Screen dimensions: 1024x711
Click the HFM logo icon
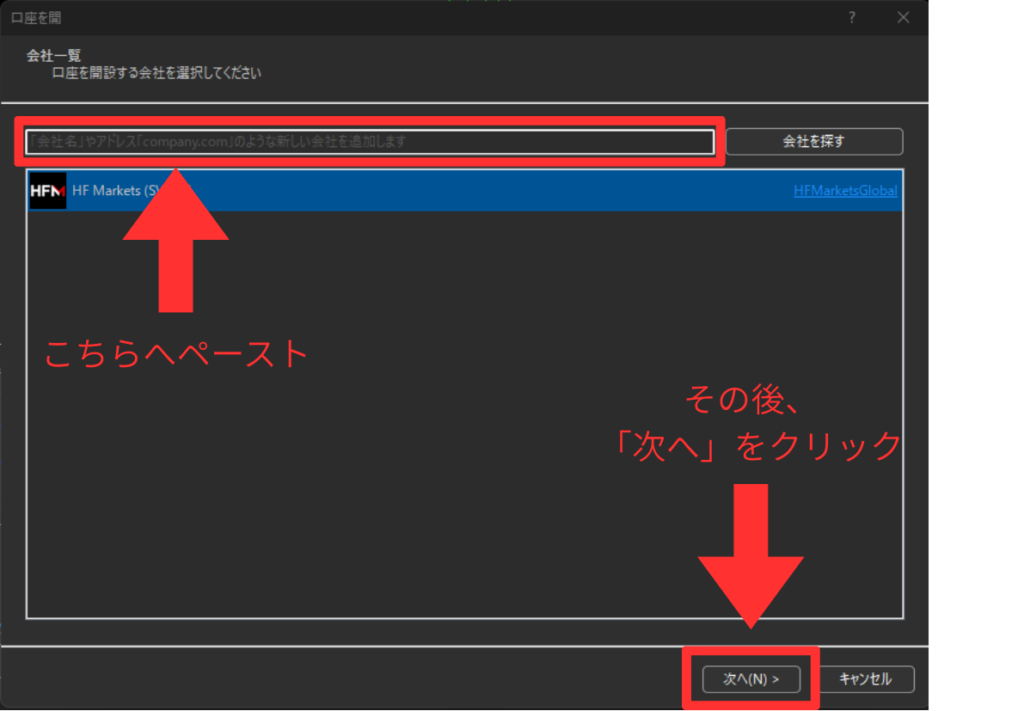pyautogui.click(x=47, y=190)
